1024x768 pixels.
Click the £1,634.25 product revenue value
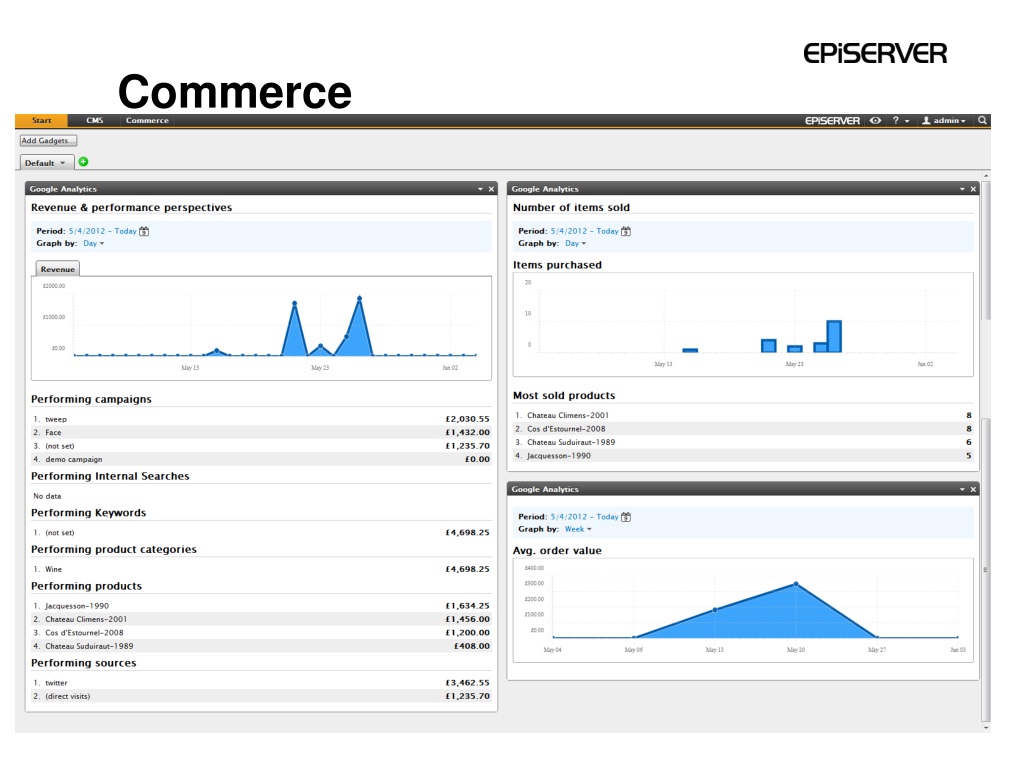468,606
